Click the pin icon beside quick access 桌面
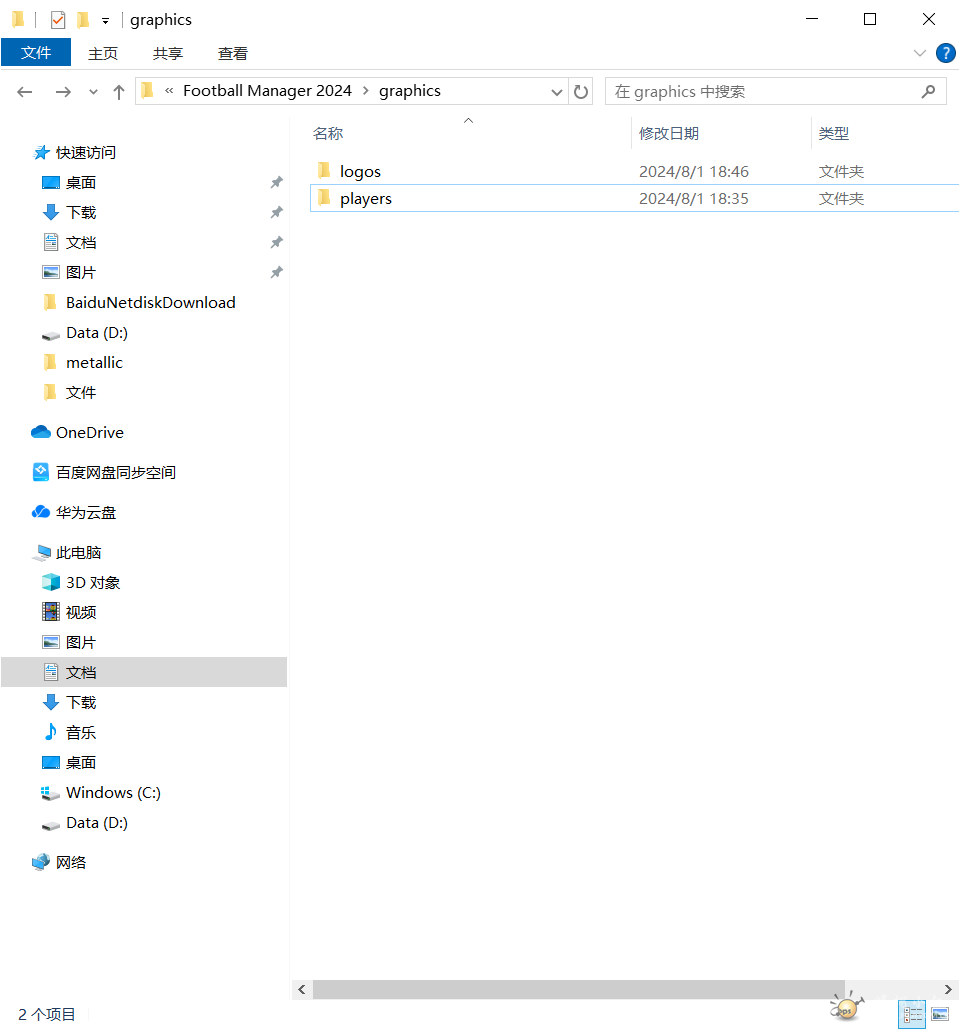This screenshot has height=1030, width=960. (277, 183)
